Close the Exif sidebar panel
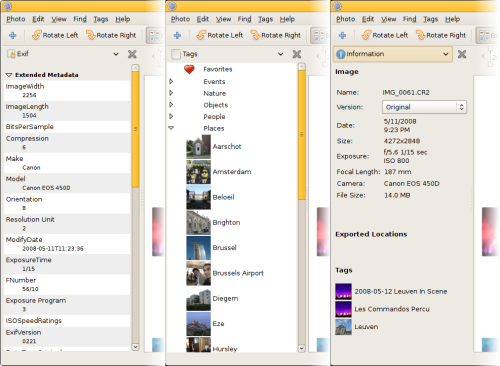 click(132, 54)
